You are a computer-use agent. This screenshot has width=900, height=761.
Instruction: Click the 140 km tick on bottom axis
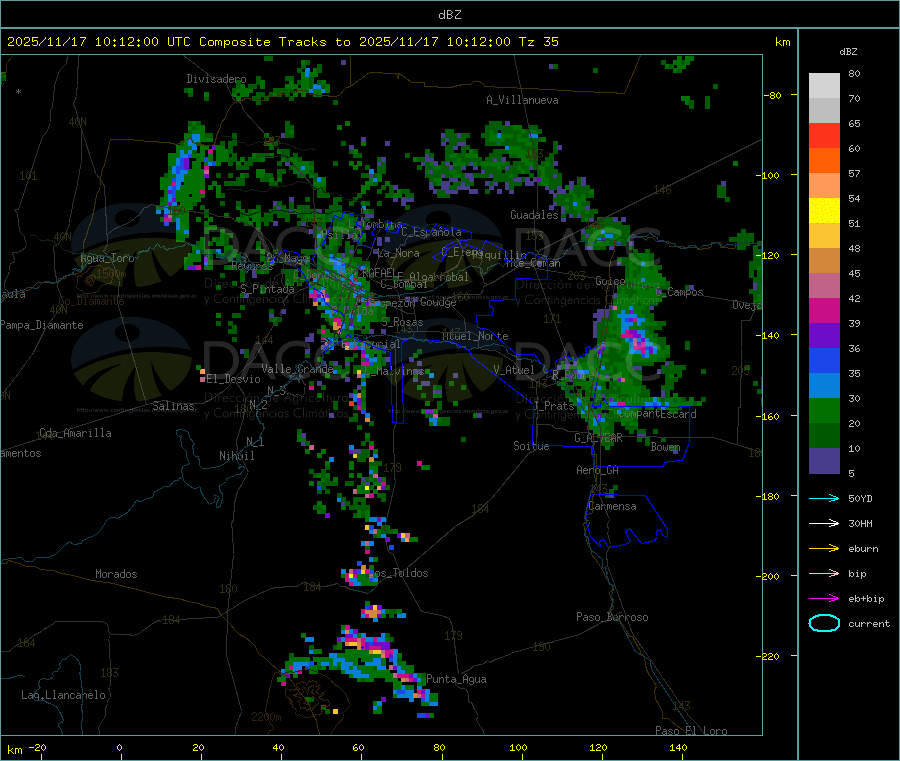[x=678, y=747]
